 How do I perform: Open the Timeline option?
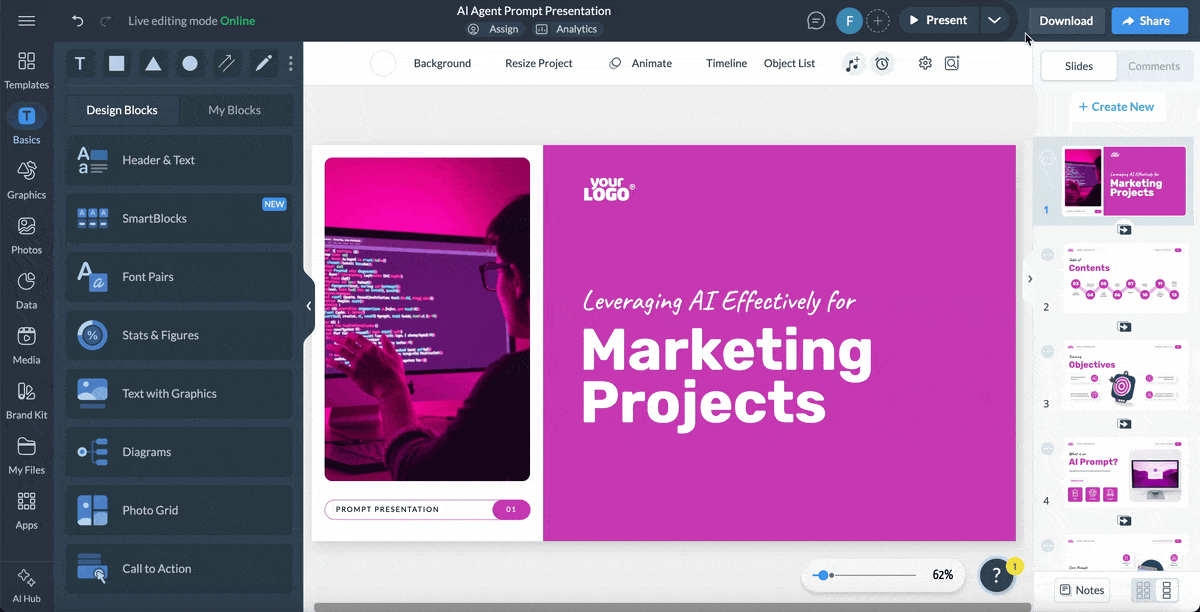[726, 63]
